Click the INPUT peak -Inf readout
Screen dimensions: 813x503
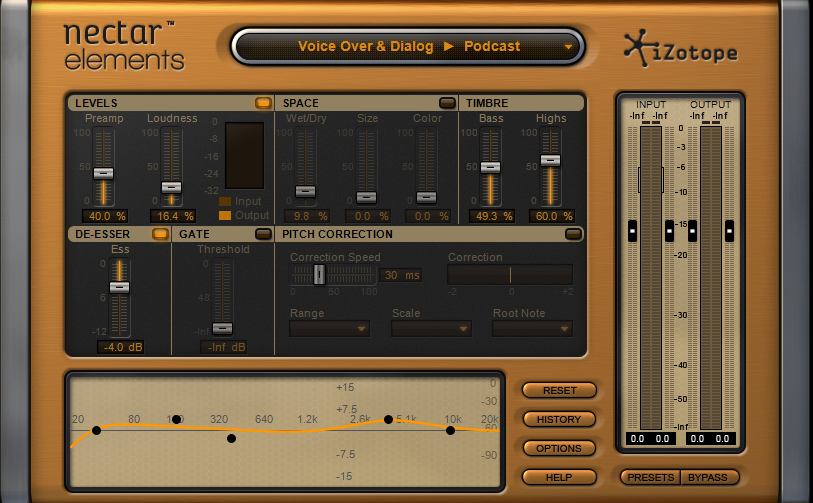(x=649, y=116)
